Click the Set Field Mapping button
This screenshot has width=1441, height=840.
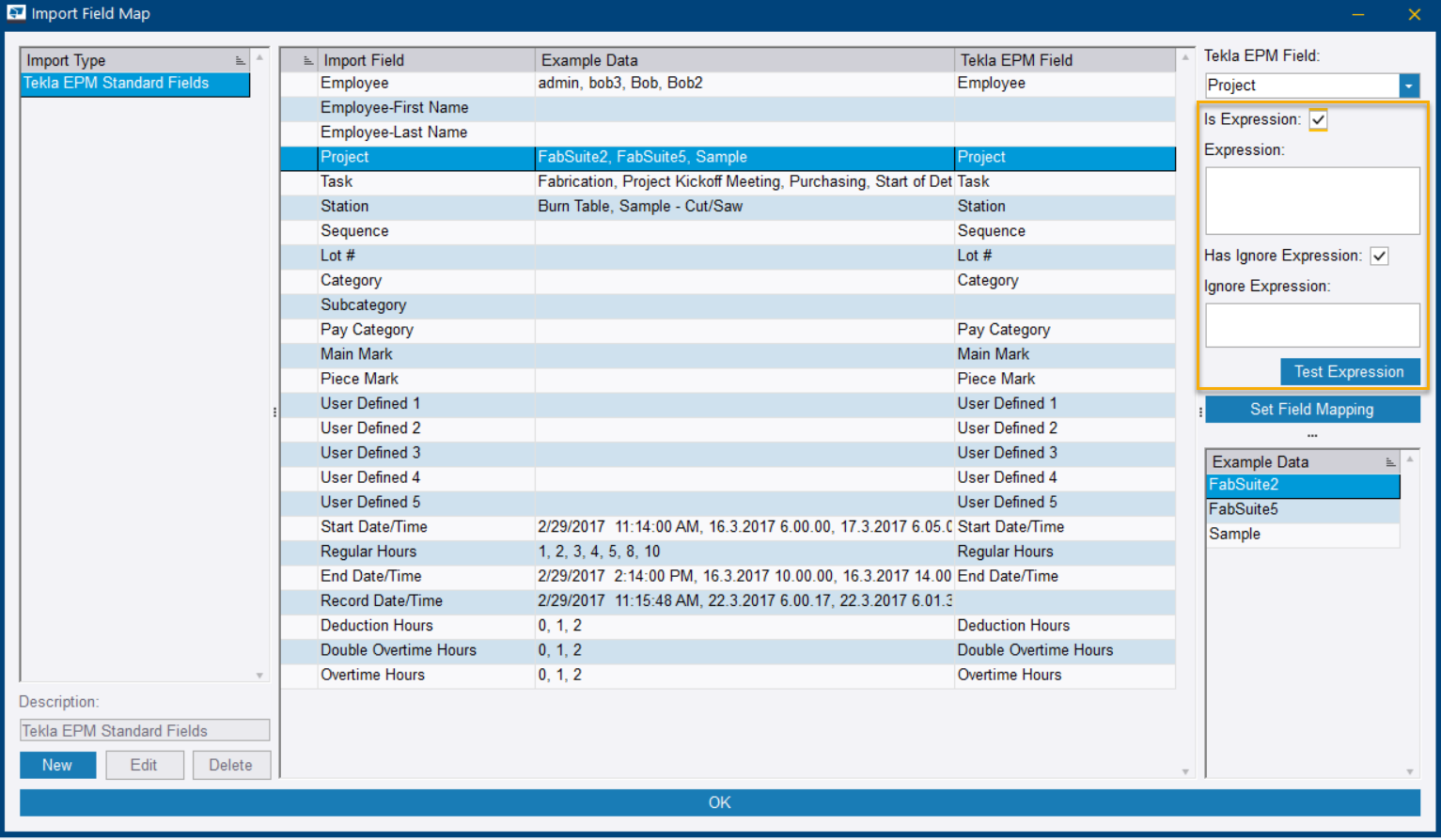[1312, 410]
